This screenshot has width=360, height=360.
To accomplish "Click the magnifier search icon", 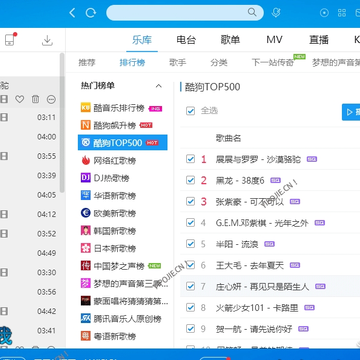I will pyautogui.click(x=252, y=13).
